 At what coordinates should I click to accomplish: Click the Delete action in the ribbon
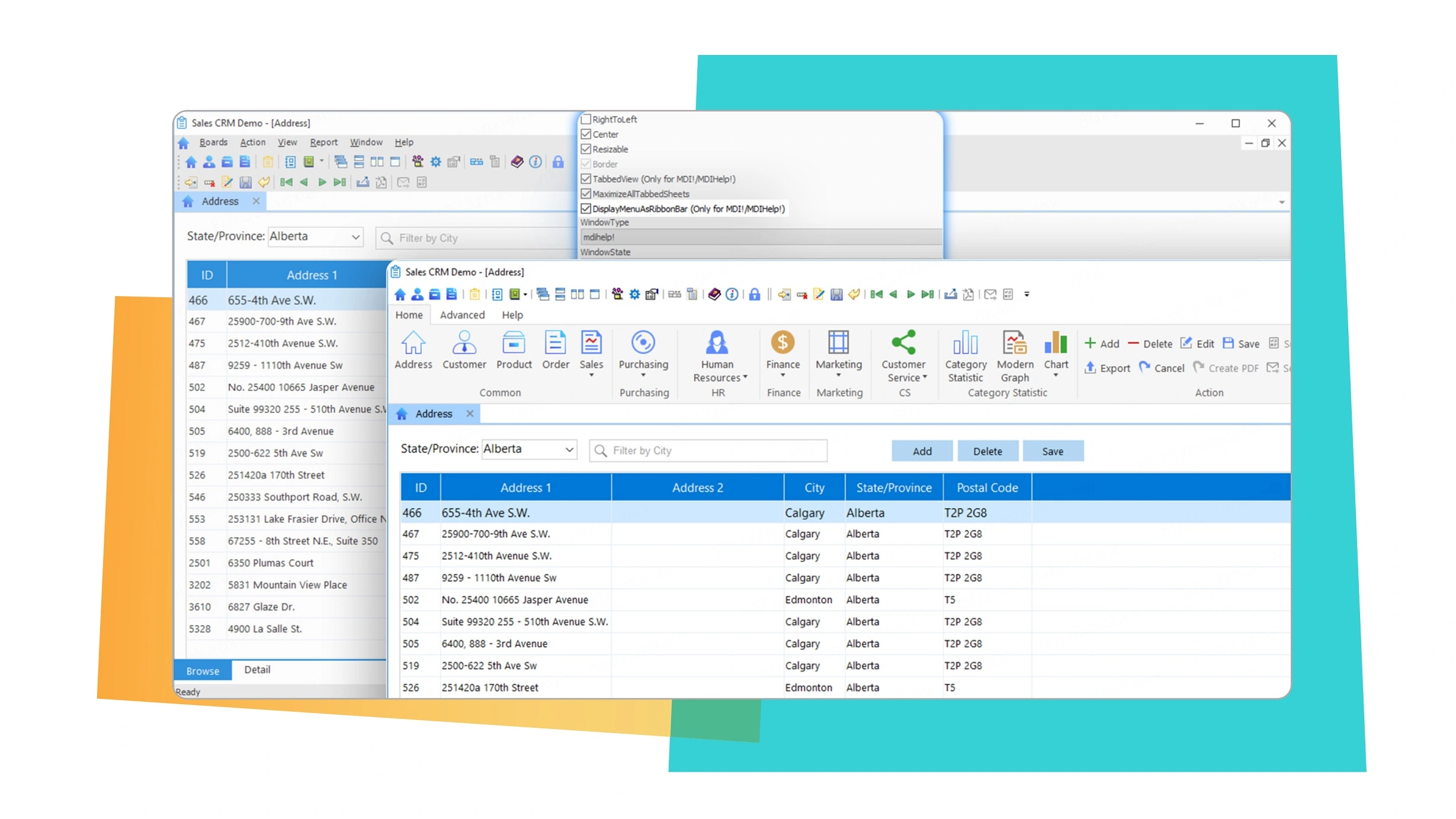1150,343
